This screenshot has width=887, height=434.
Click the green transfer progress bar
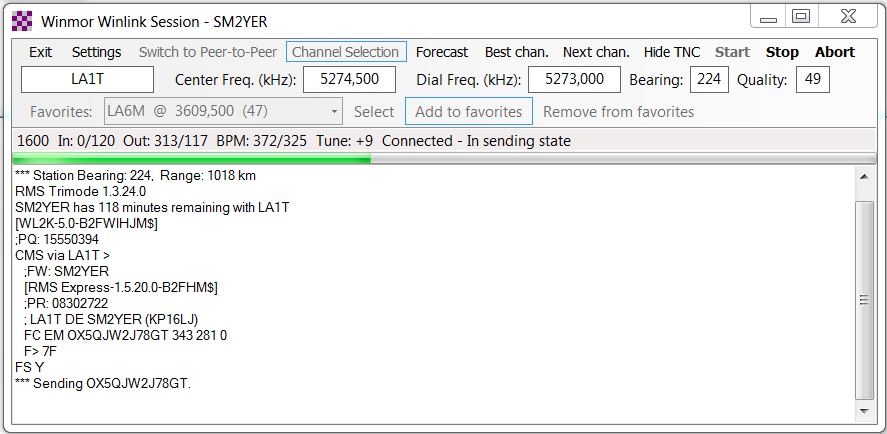coord(444,158)
